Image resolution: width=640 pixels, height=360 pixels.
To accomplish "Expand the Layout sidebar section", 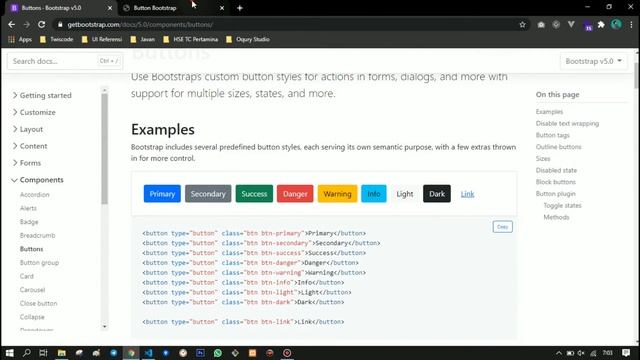I will [x=28, y=129].
